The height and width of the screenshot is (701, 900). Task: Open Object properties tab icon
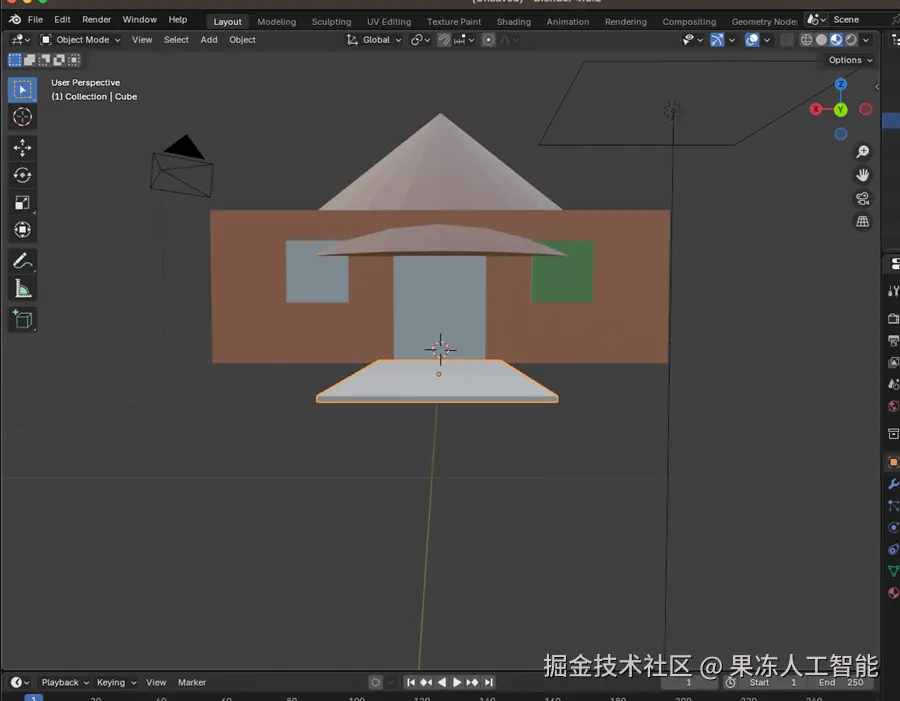point(893,462)
